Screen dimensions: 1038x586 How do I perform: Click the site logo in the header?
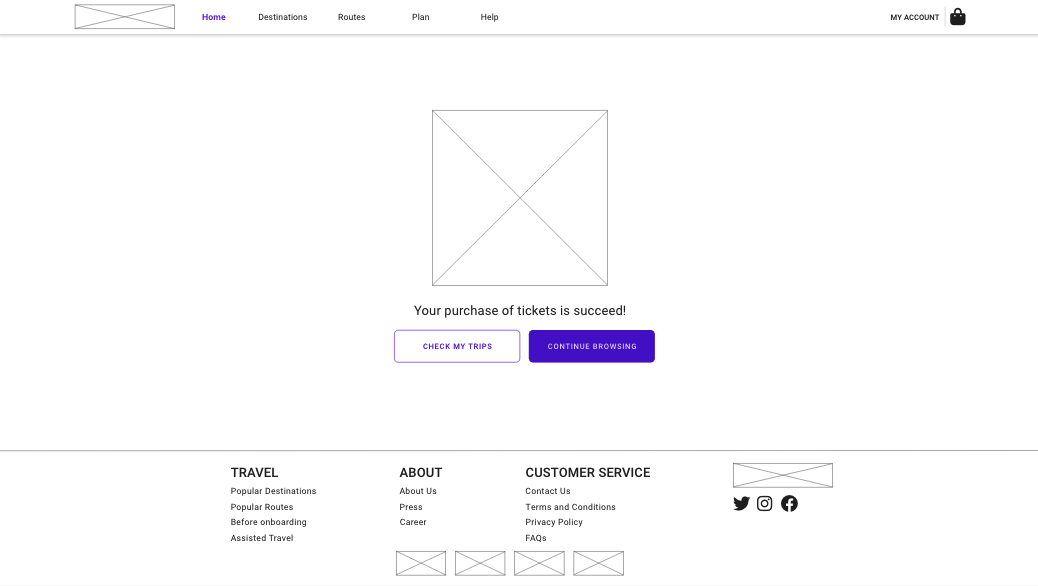point(124,16)
